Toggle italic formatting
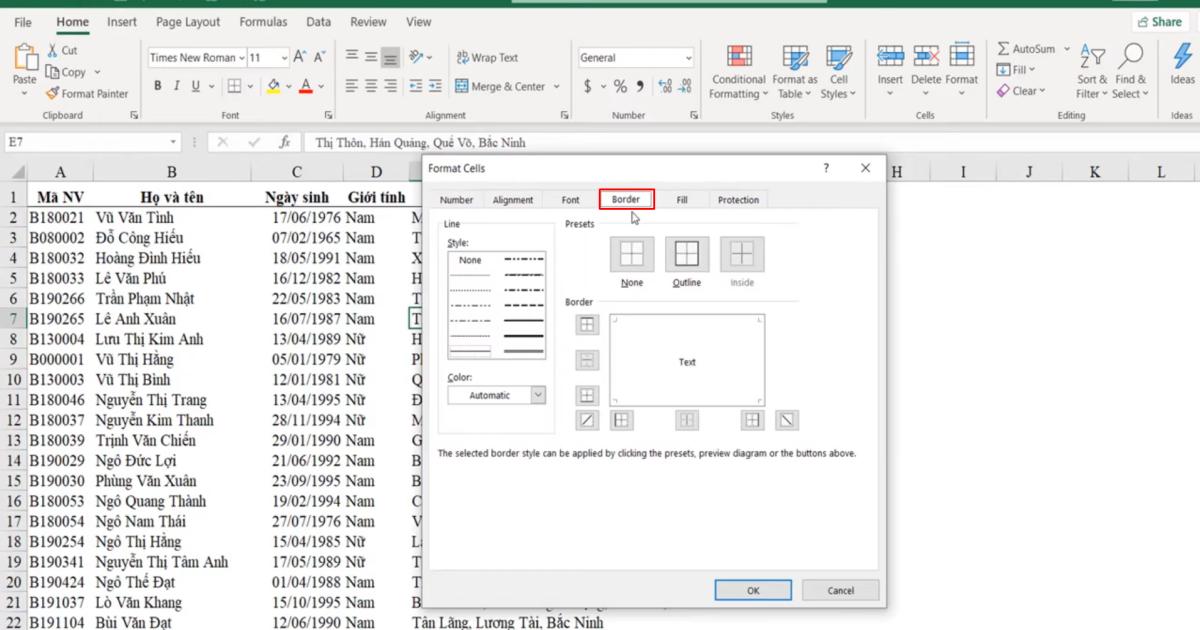This screenshot has height=630, width=1200. 176,86
